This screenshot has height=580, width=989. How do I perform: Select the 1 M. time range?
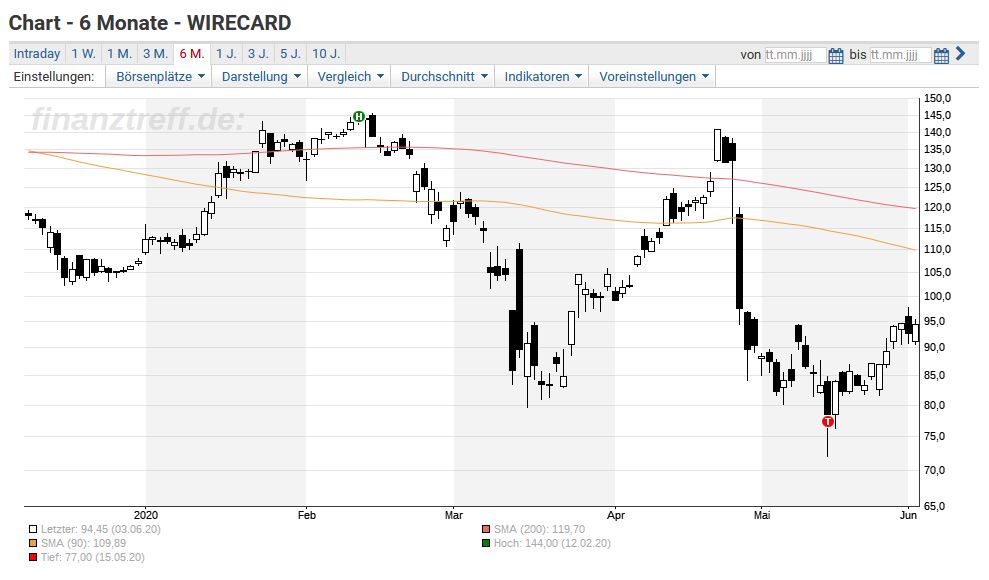click(x=119, y=54)
